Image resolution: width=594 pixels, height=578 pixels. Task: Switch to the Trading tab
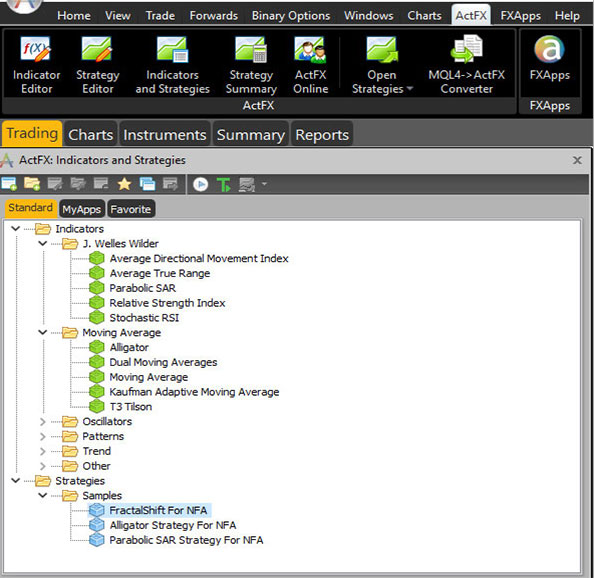(x=32, y=134)
